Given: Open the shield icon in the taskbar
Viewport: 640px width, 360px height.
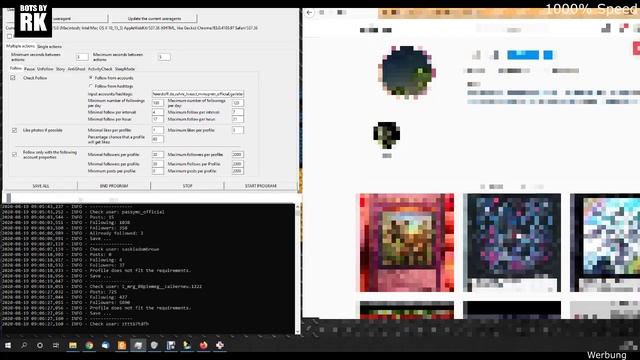Looking at the screenshot, I should 154,345.
